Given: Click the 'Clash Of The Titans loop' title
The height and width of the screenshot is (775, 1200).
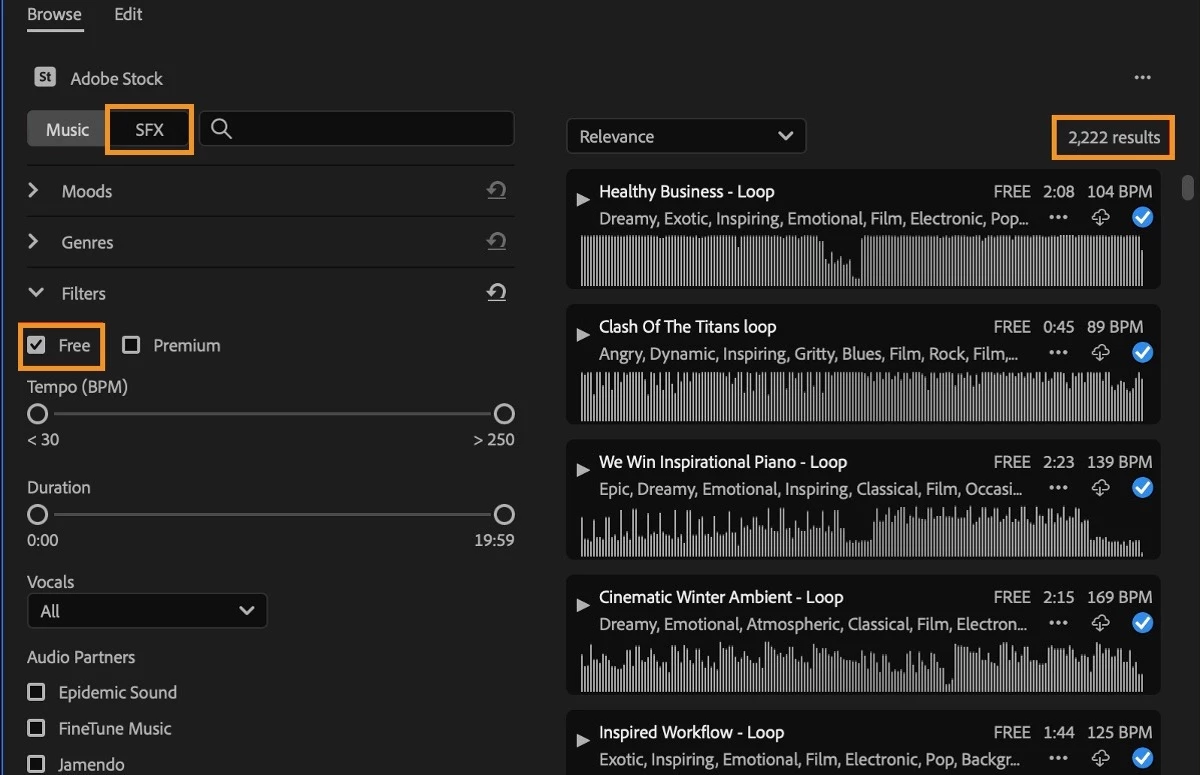Looking at the screenshot, I should [x=687, y=326].
